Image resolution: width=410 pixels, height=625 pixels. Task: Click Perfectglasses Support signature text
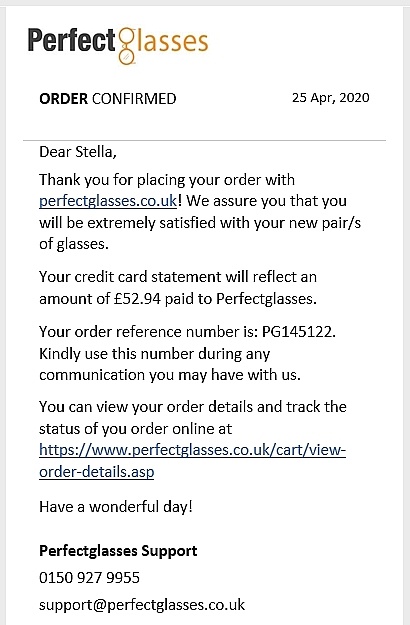point(118,551)
